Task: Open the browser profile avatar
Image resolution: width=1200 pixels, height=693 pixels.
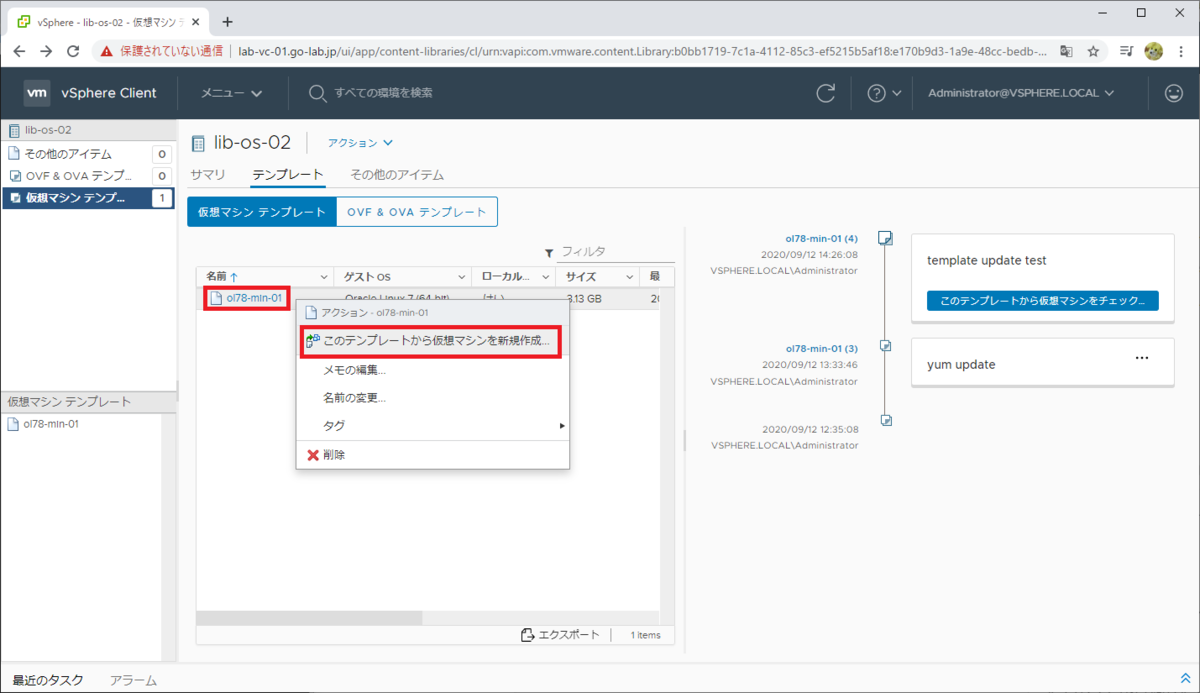Action: (x=1153, y=51)
